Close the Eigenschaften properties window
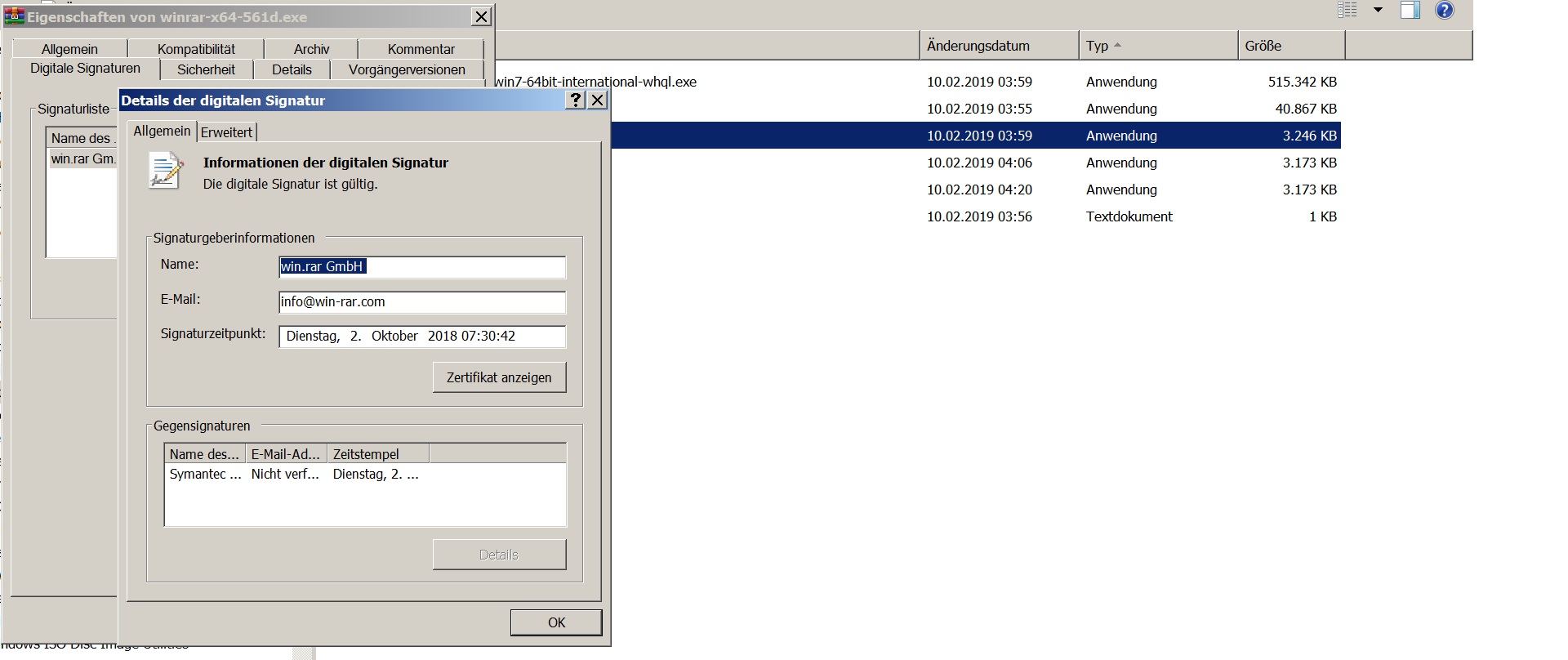Viewport: 1568px width, 660px height. point(482,16)
